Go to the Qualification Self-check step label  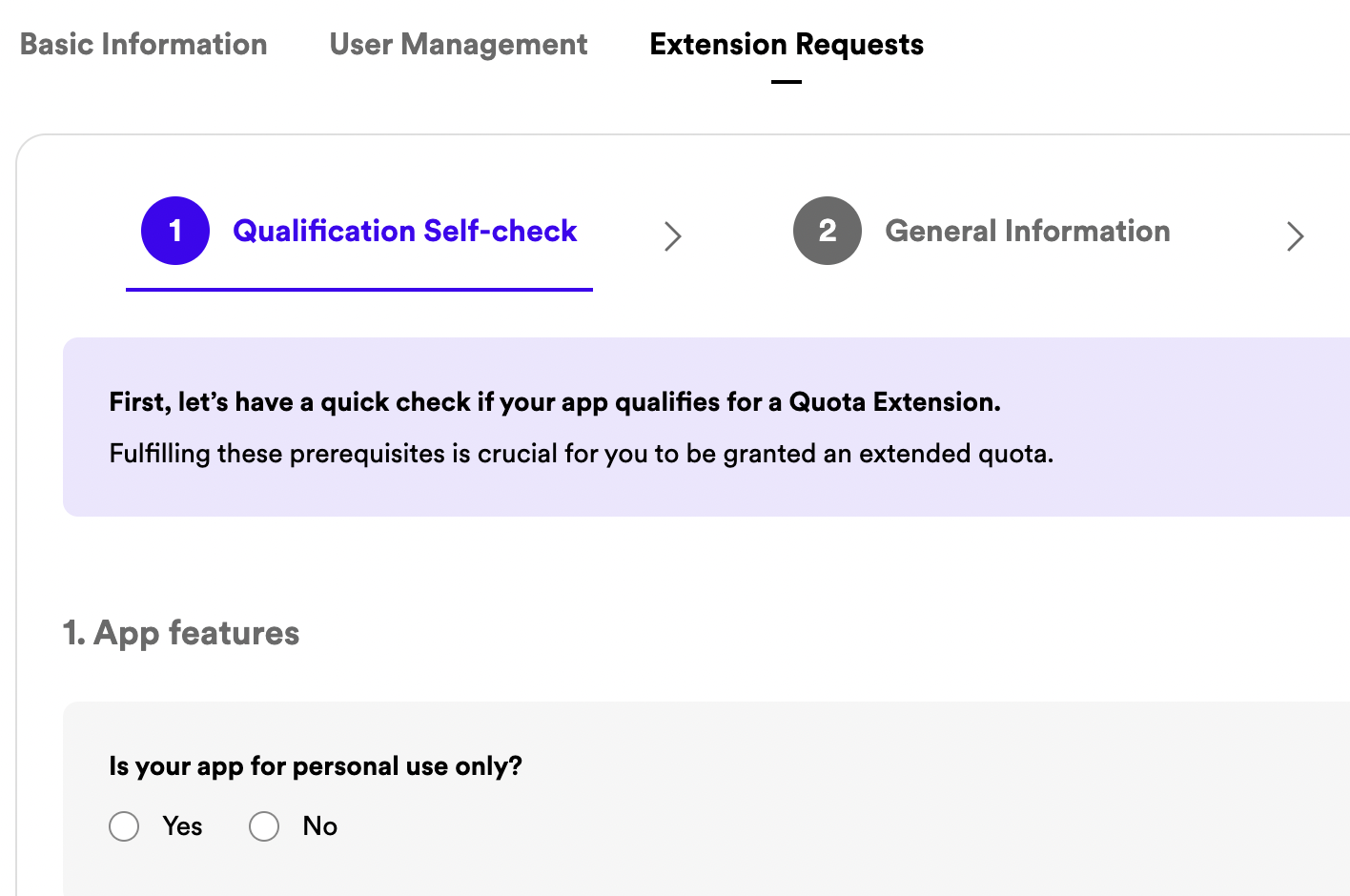click(404, 231)
